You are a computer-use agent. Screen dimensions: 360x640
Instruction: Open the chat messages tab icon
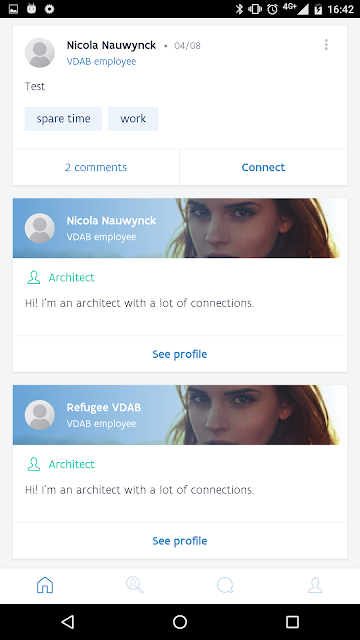225,585
